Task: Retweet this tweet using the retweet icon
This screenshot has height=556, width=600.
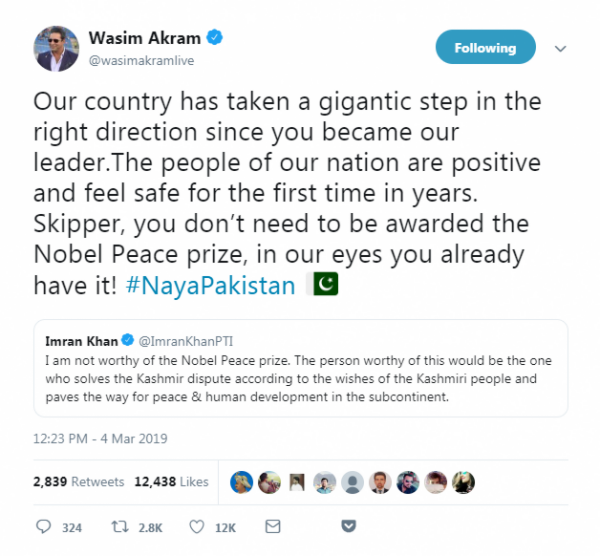Action: tap(117, 527)
